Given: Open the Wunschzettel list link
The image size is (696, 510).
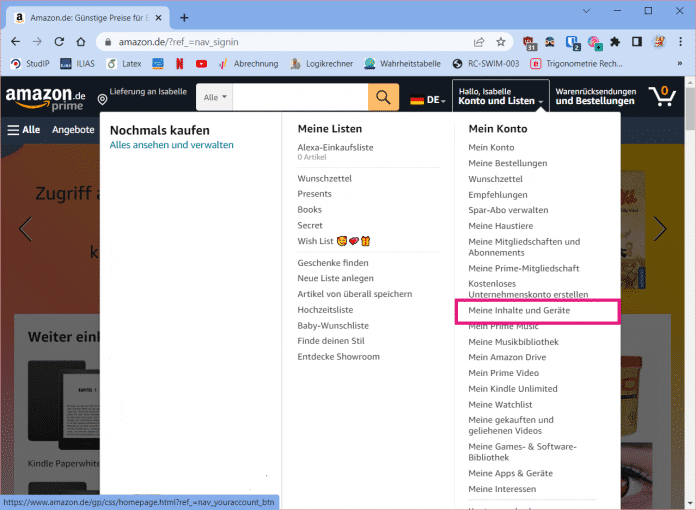Looking at the screenshot, I should point(324,178).
